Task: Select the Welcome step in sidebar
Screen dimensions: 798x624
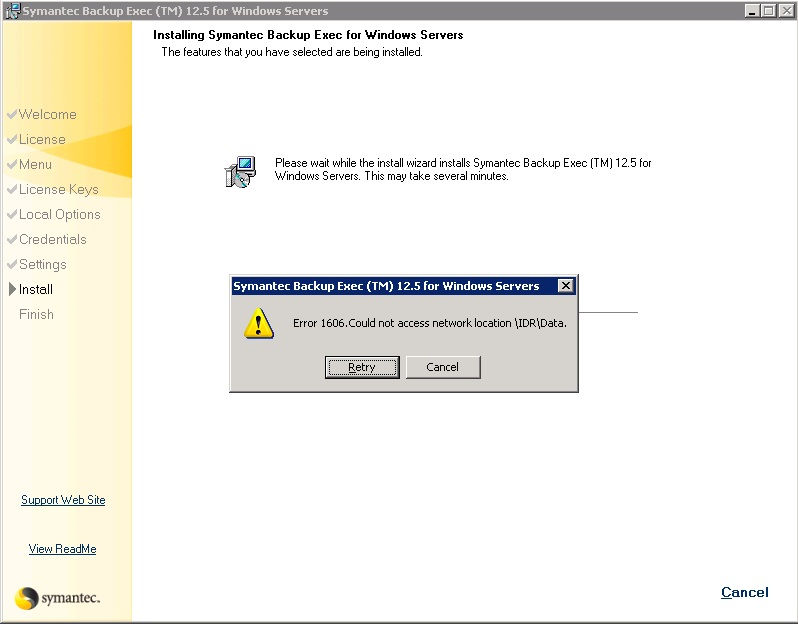Action: click(x=48, y=114)
